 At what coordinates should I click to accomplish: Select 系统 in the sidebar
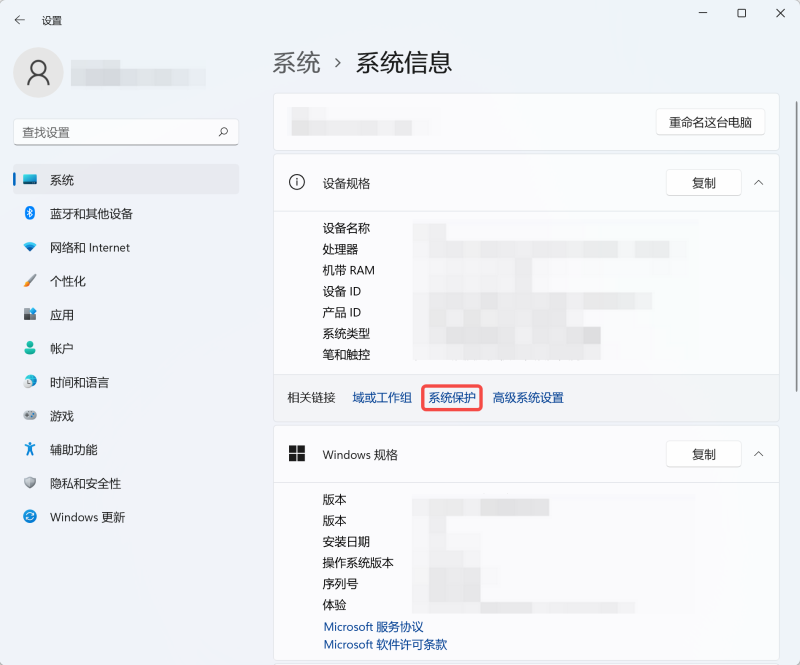point(126,180)
